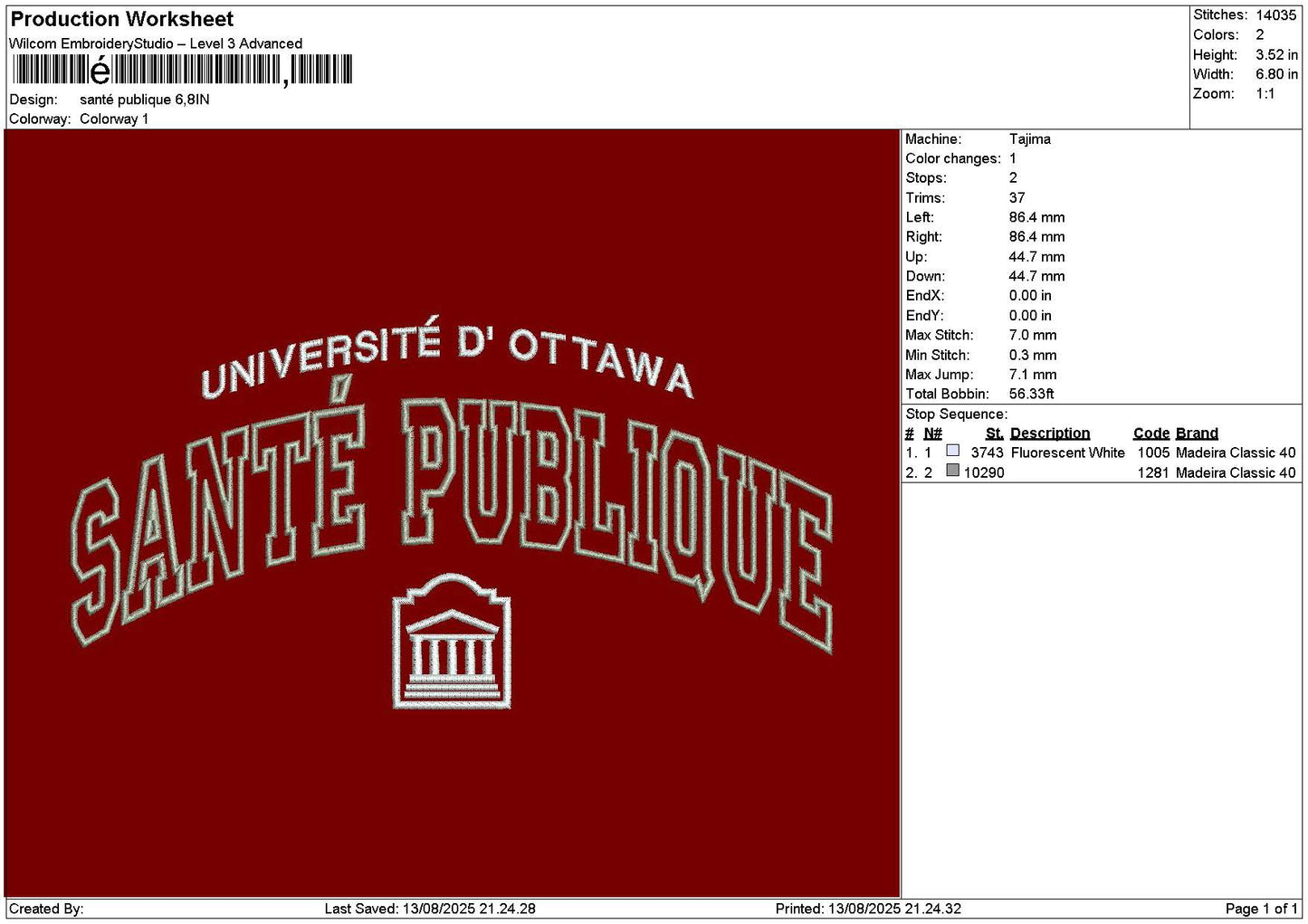Click the 'Printed' timestamp
Viewport: 1308px width, 924px height.
click(868, 910)
